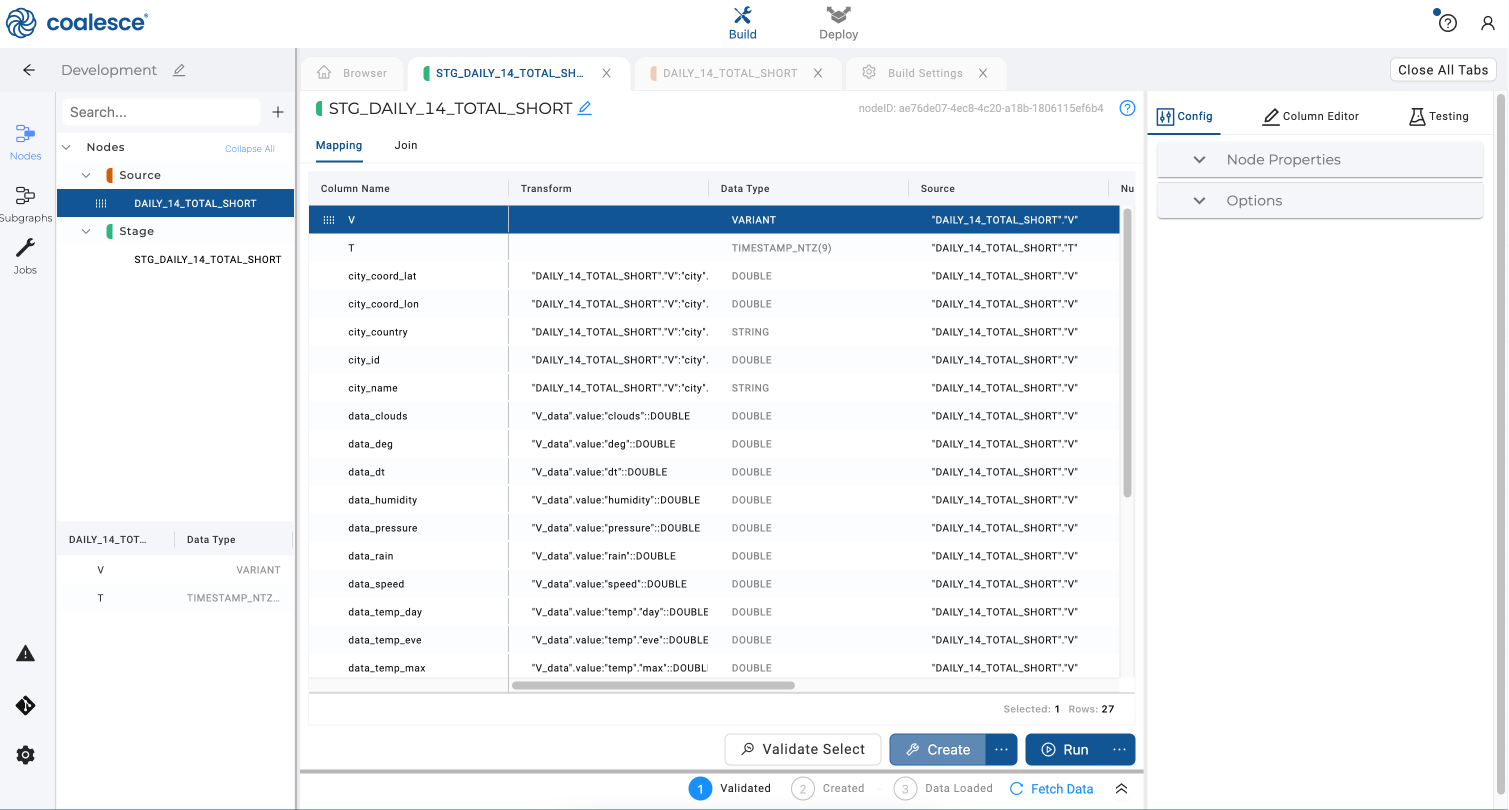Collapse the Source tree group
Screen dimensions: 1509x810
point(87,175)
